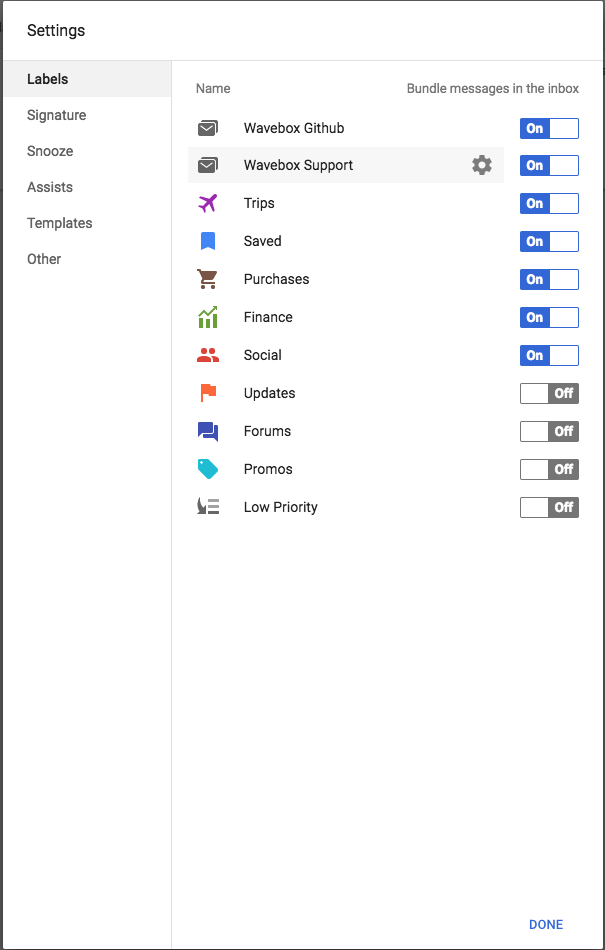Select the Low Priority list icon

click(208, 507)
